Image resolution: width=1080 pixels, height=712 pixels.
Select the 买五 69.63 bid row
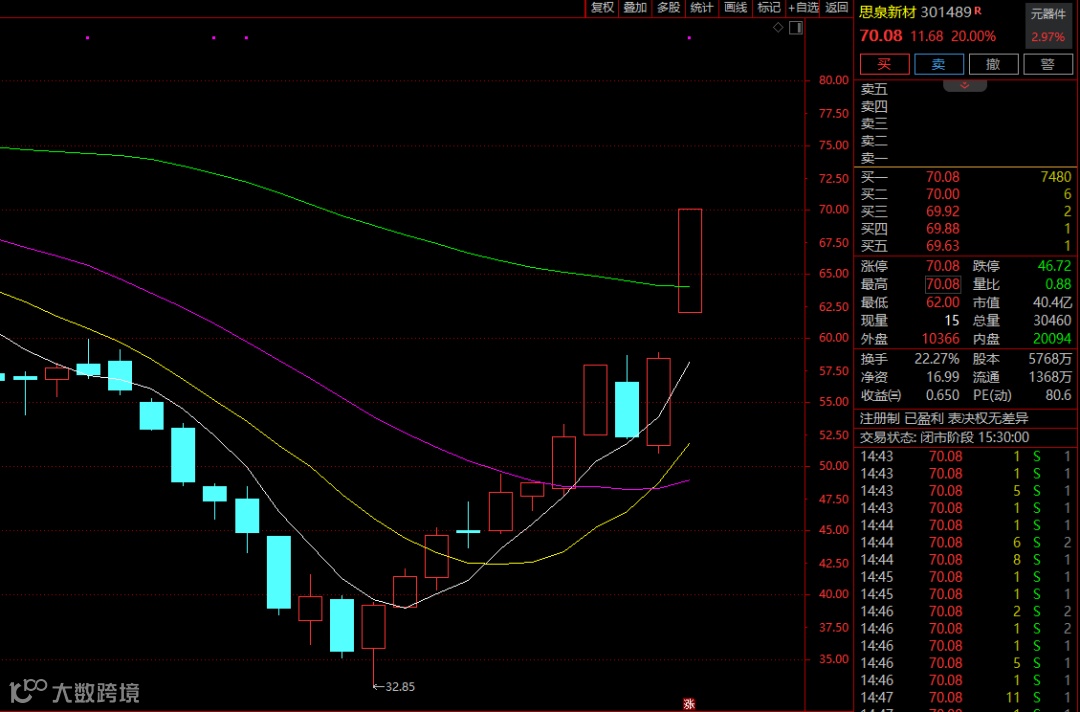pos(966,246)
